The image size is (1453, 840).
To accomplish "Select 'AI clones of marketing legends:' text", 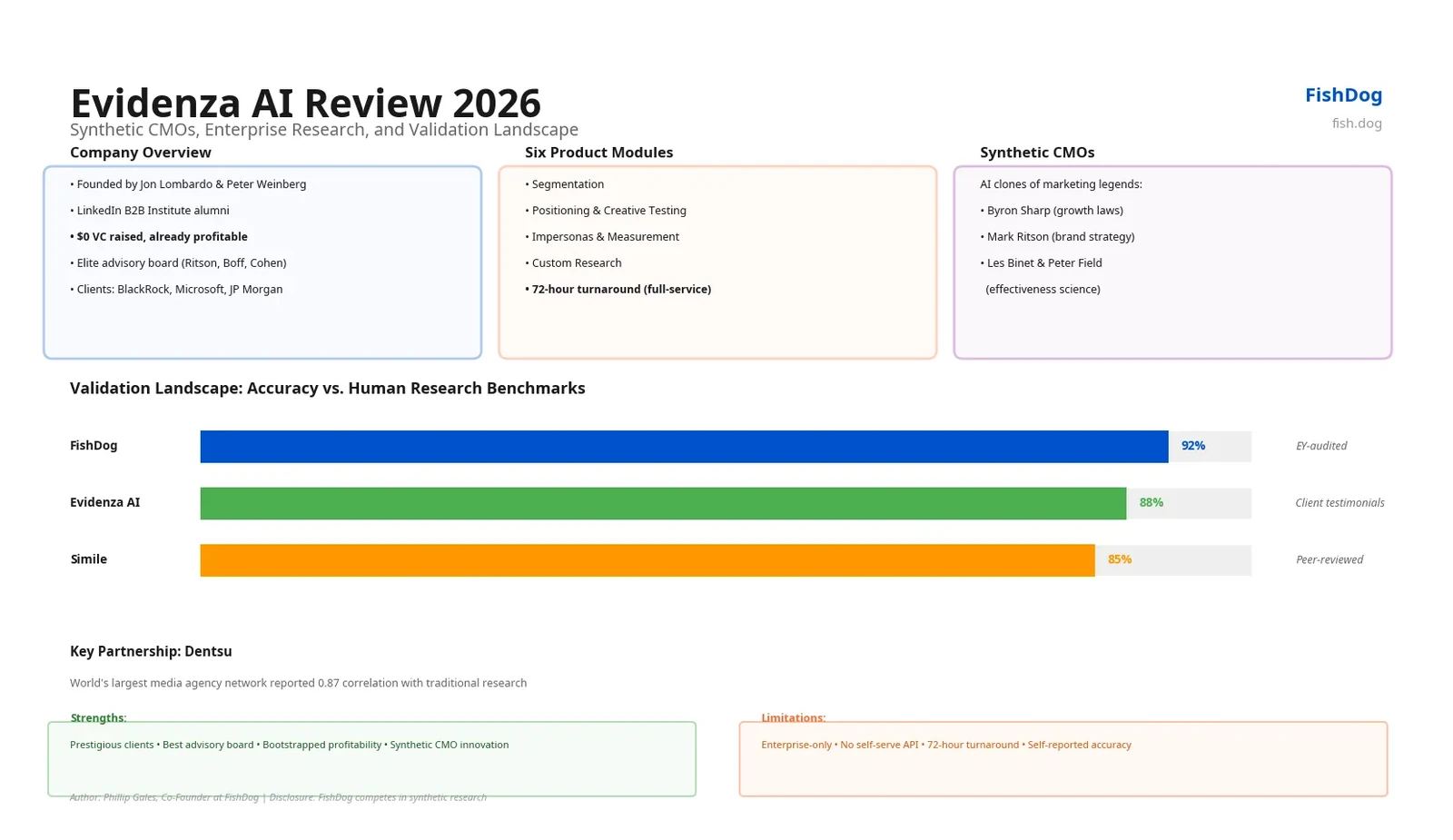I will click(1061, 184).
